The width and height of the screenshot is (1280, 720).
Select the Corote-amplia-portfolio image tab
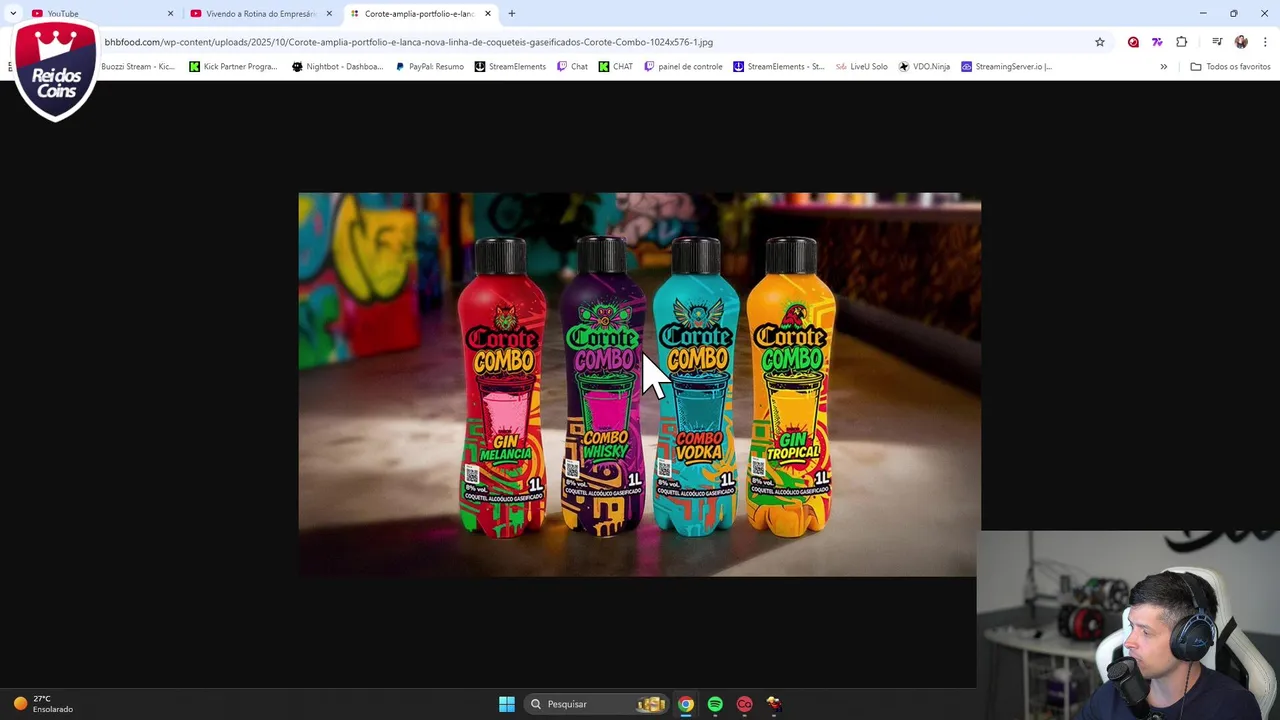419,13
